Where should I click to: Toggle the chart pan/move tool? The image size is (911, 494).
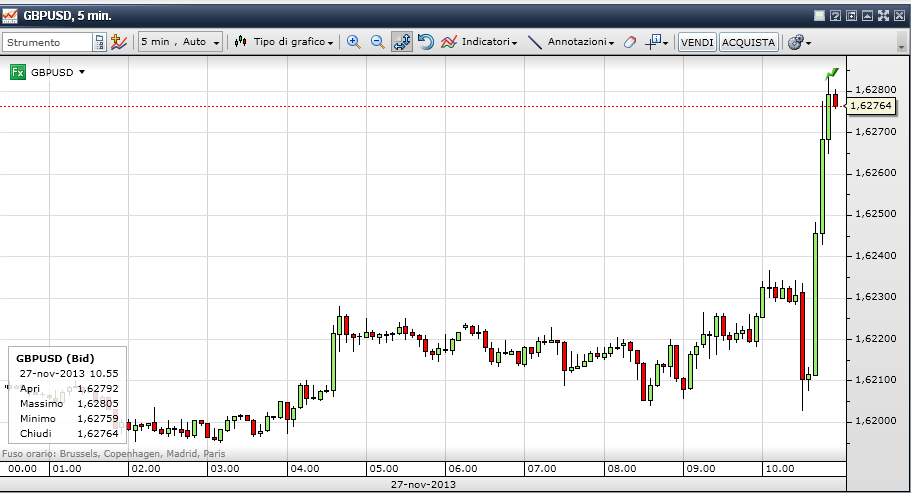tap(402, 42)
